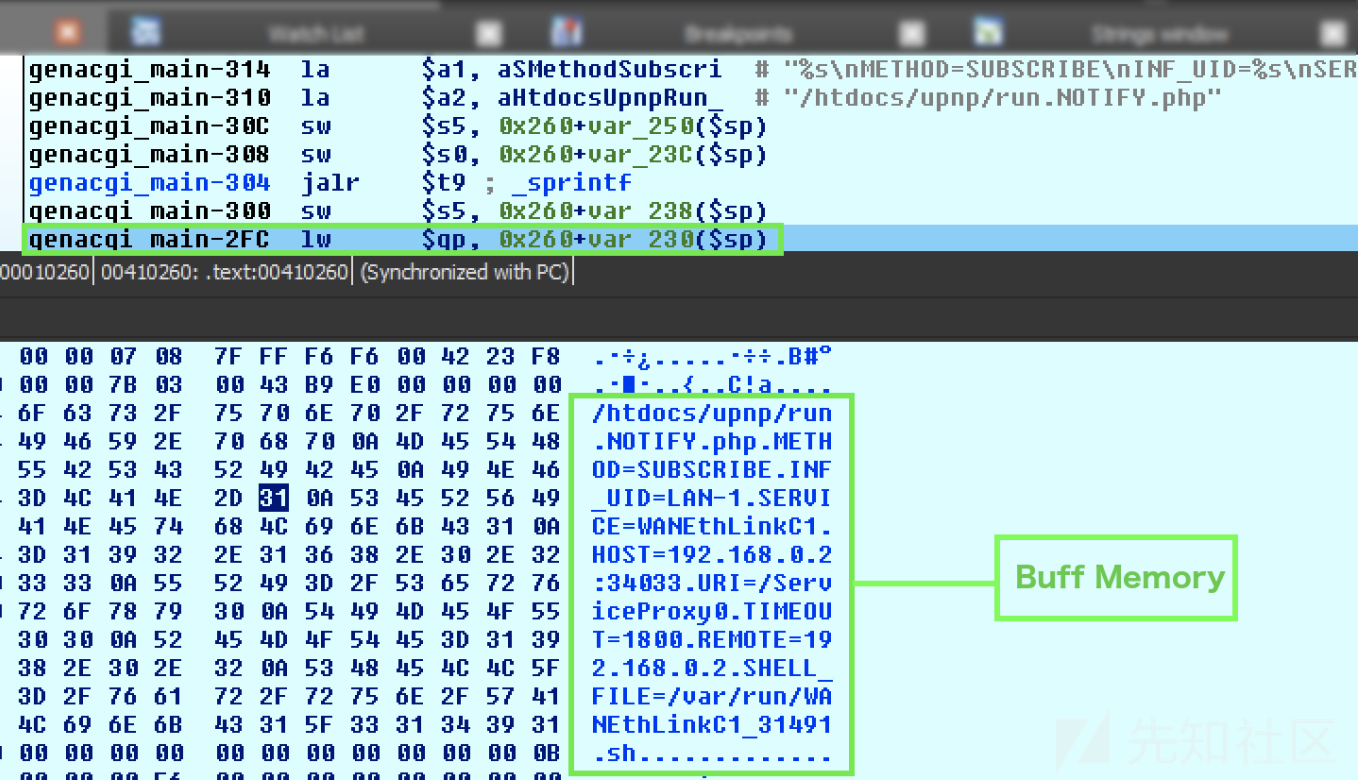Click the Breakpoints tab icon
This screenshot has width=1358, height=780.
point(567,31)
